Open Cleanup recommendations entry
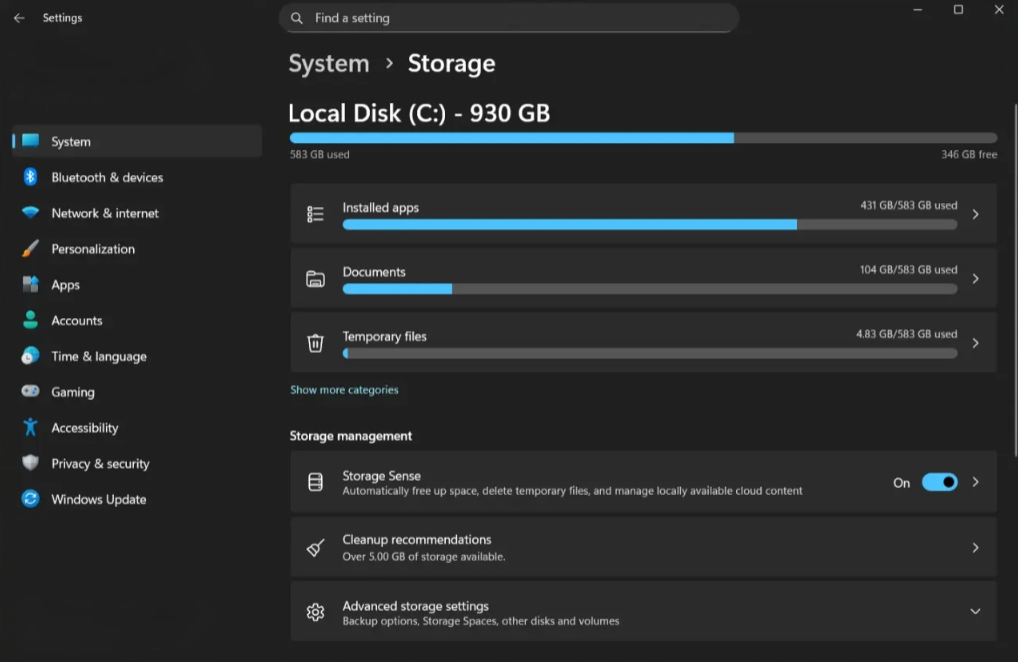This screenshot has width=1018, height=662. [x=643, y=548]
